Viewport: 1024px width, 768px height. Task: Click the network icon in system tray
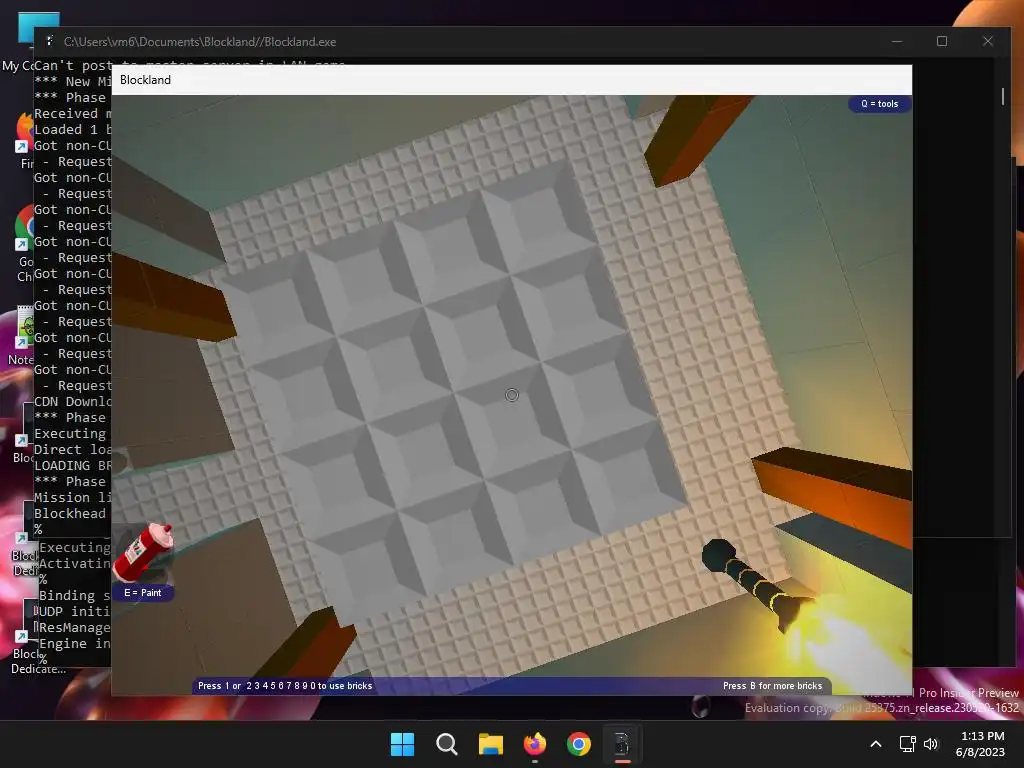[x=907, y=744]
